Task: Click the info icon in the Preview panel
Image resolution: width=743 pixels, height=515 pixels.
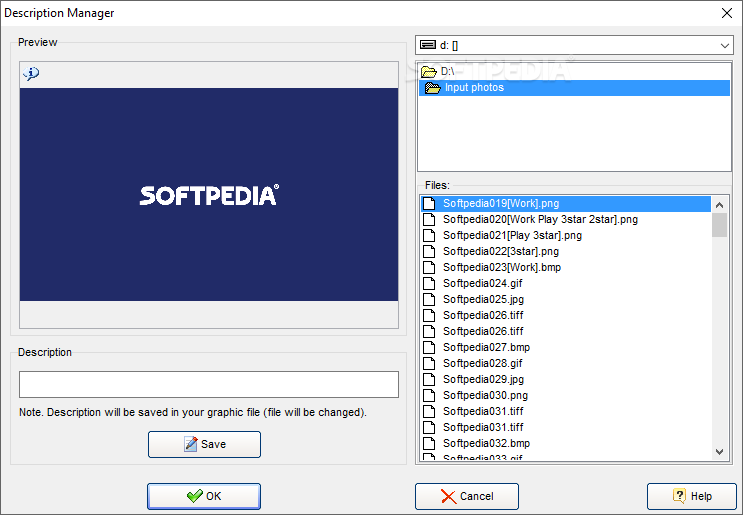Action: [31, 73]
